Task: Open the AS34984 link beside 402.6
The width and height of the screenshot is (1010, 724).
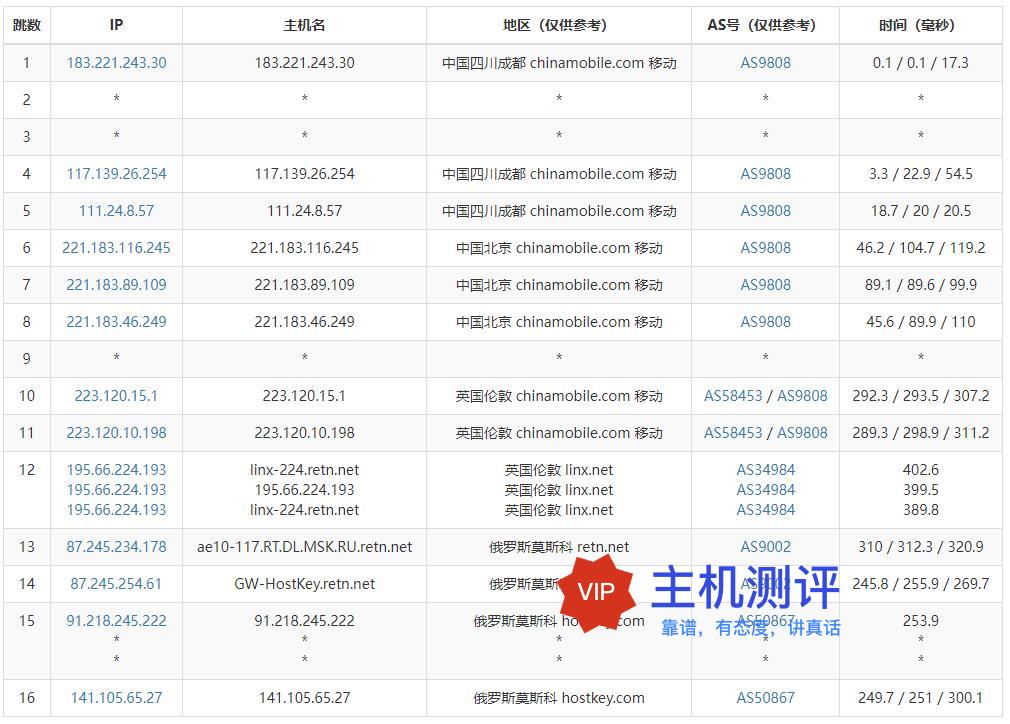Action: (765, 470)
